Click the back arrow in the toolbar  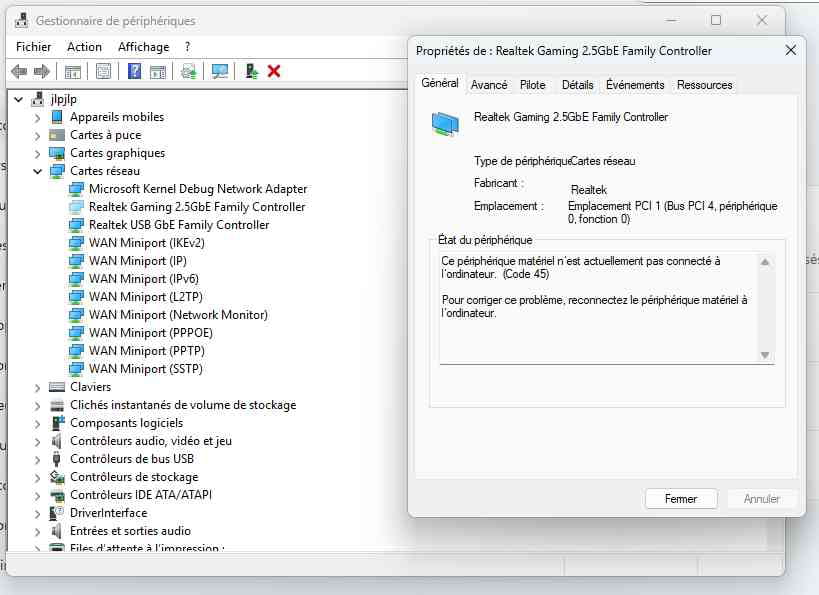click(x=18, y=71)
